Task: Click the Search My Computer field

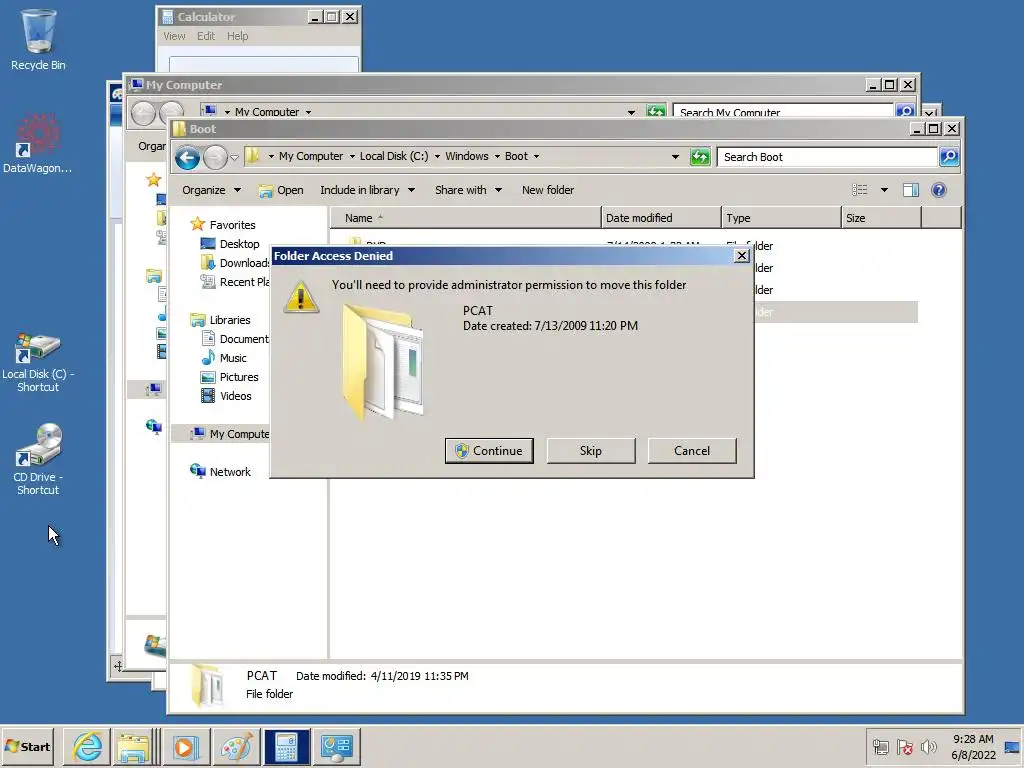Action: 784,112
